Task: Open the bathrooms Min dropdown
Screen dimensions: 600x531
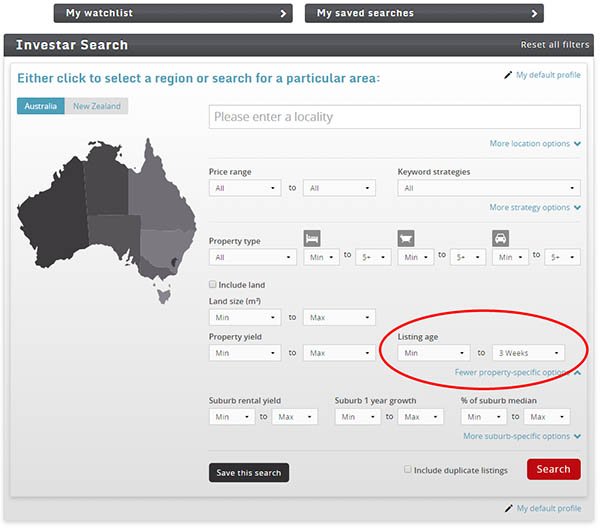Action: pyautogui.click(x=416, y=257)
